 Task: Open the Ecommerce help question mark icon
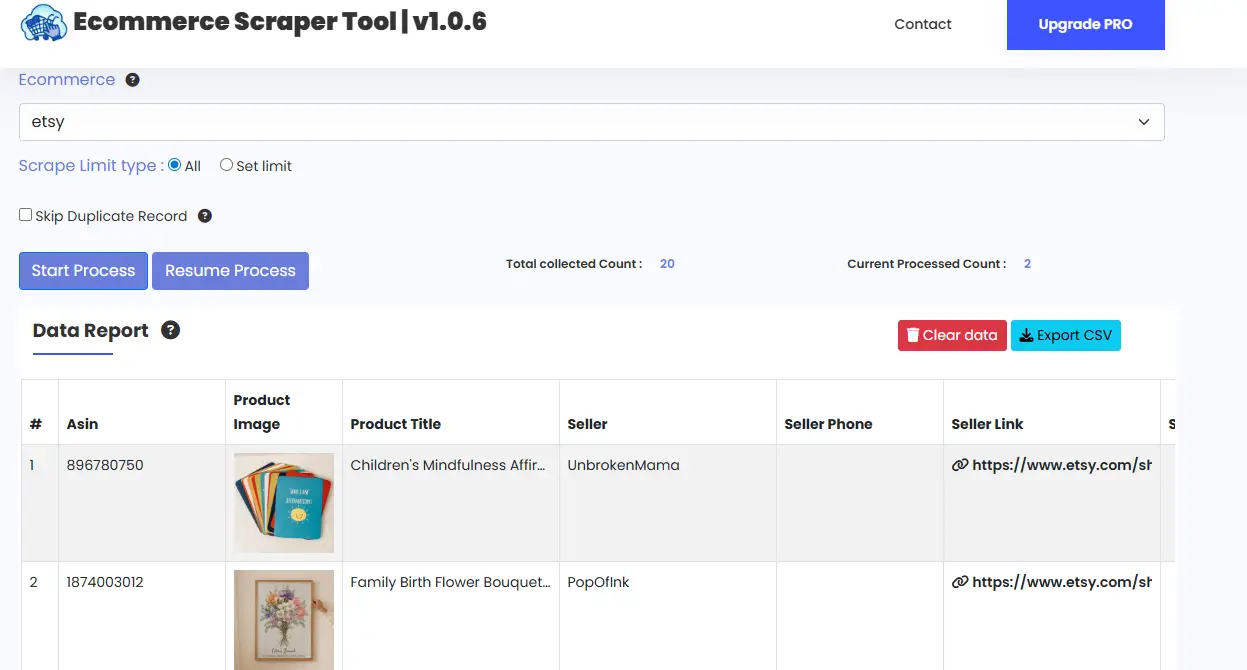(132, 79)
